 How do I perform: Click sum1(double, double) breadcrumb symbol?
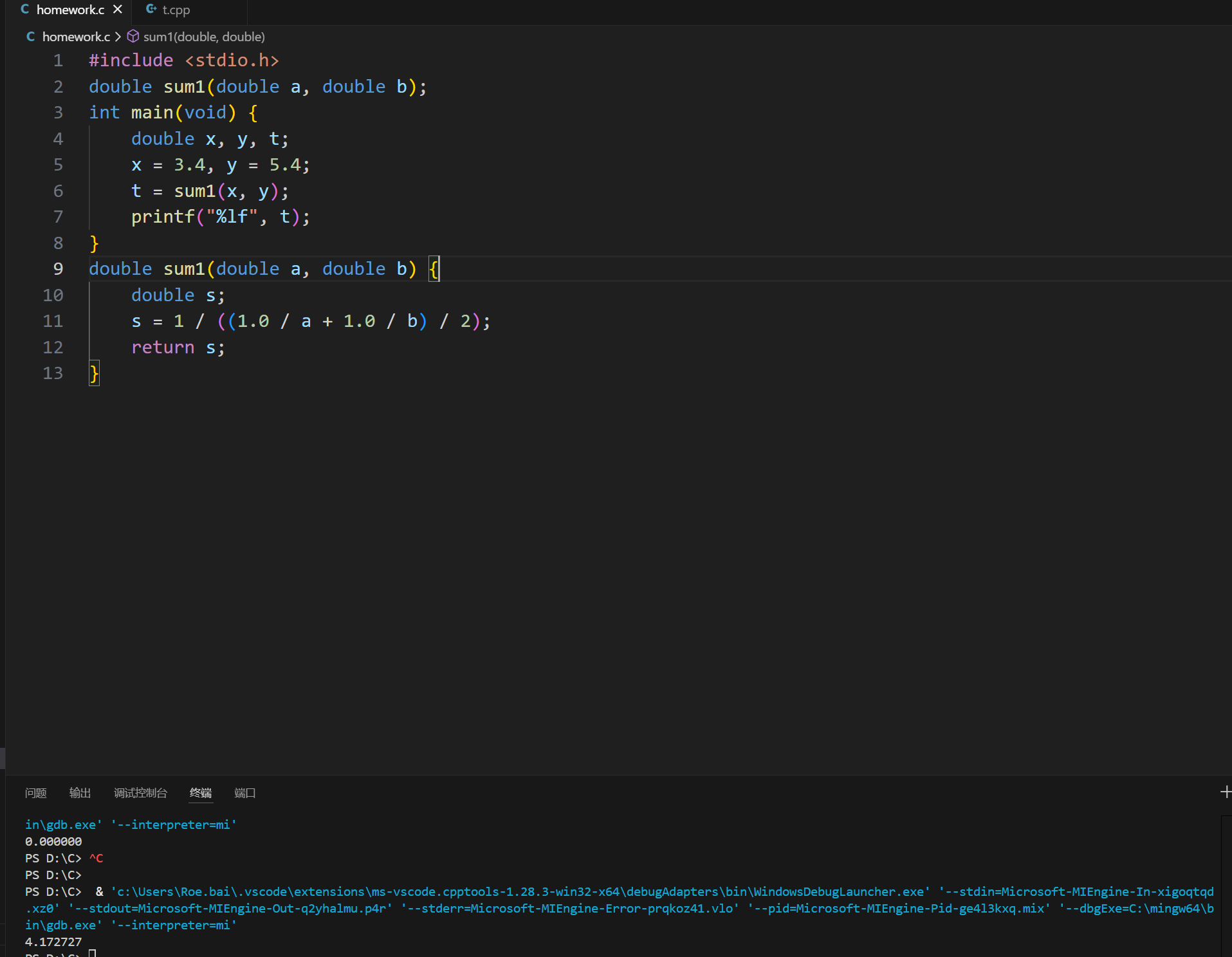(x=204, y=37)
